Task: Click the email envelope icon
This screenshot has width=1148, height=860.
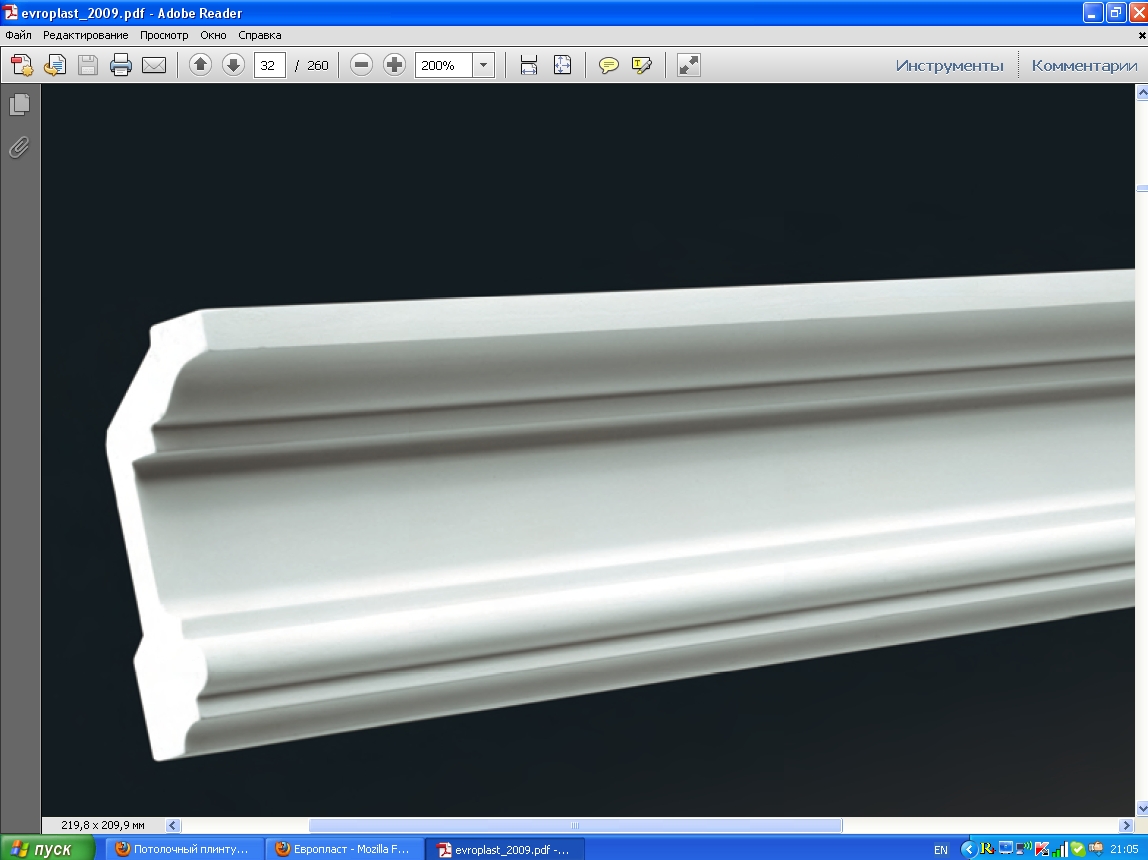Action: coord(154,65)
